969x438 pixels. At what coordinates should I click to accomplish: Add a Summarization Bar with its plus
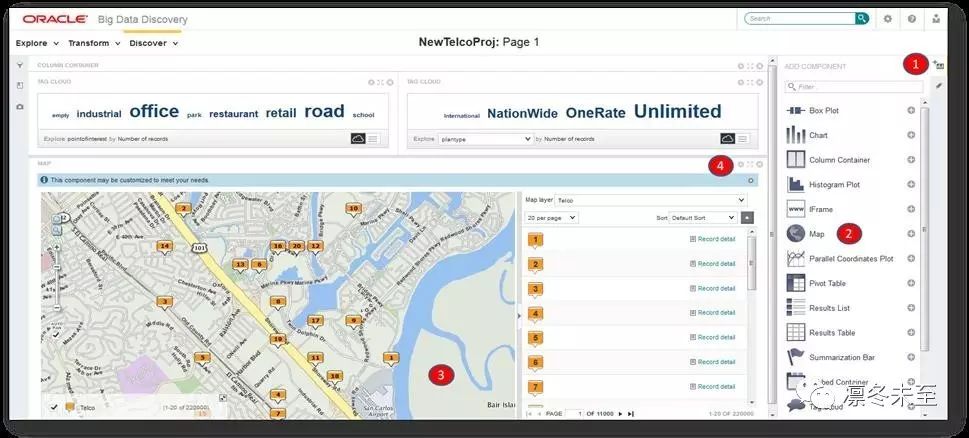tap(911, 357)
